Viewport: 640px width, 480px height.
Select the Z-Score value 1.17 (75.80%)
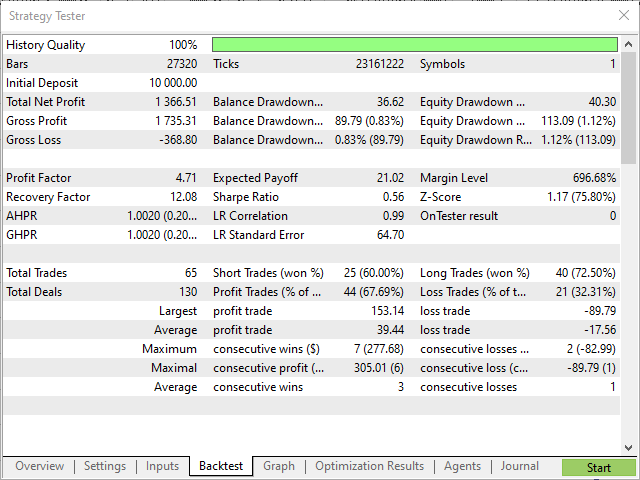point(581,197)
